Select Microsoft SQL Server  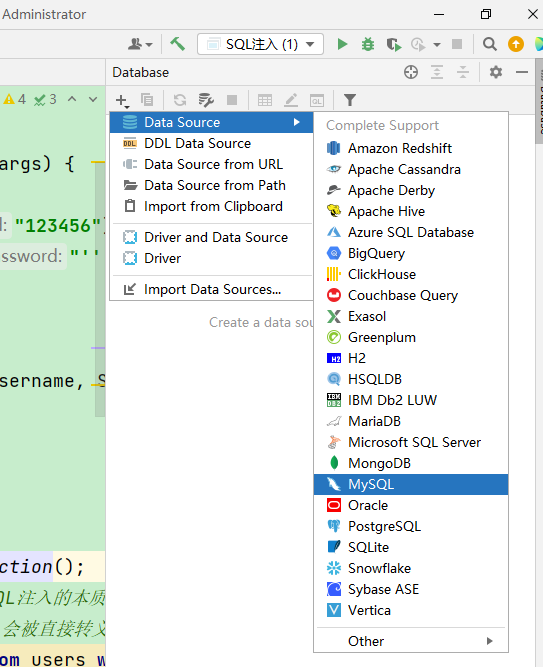[411, 442]
